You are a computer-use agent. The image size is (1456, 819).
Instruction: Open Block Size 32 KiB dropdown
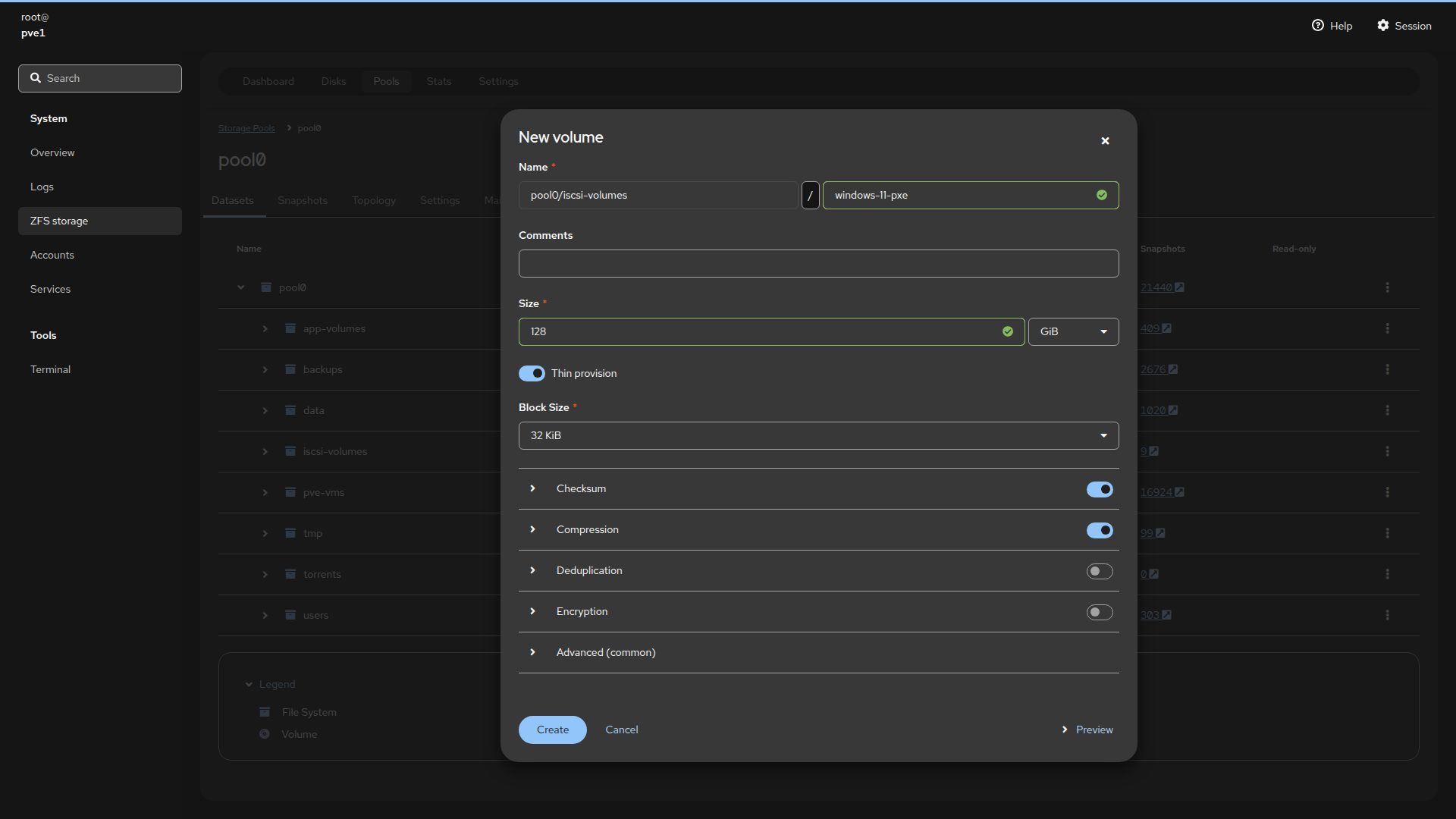[818, 435]
